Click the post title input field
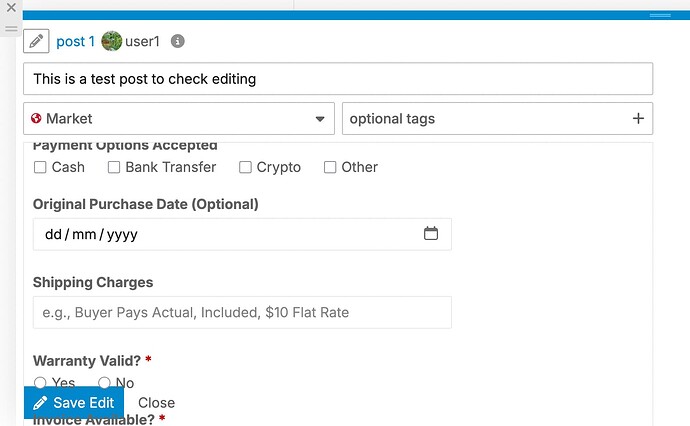Image resolution: width=690 pixels, height=426 pixels. click(x=338, y=79)
